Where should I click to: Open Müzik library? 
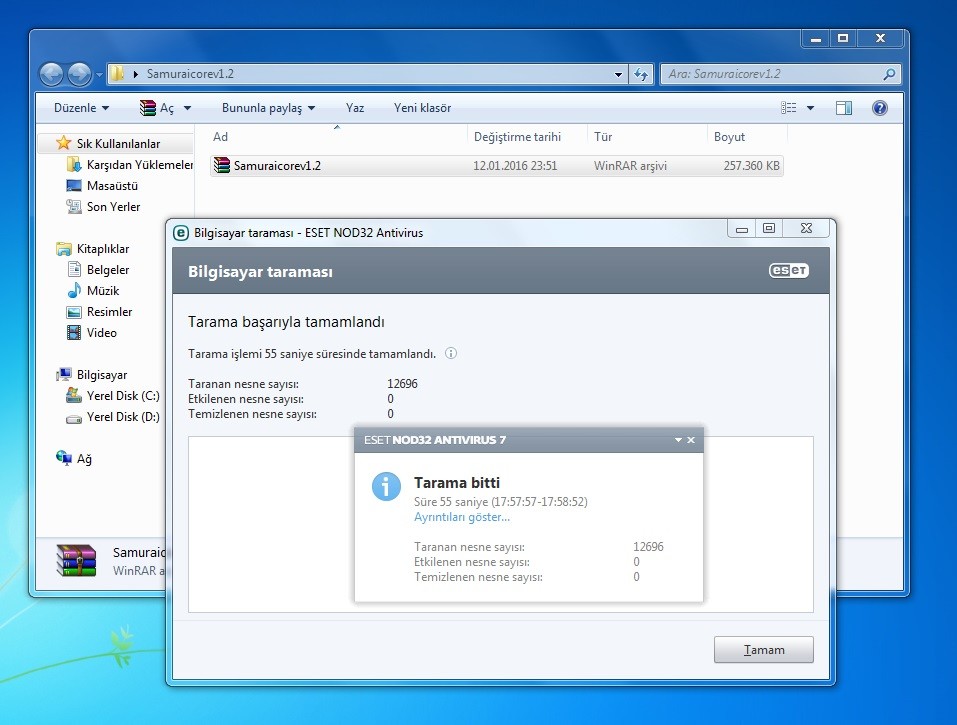(103, 290)
